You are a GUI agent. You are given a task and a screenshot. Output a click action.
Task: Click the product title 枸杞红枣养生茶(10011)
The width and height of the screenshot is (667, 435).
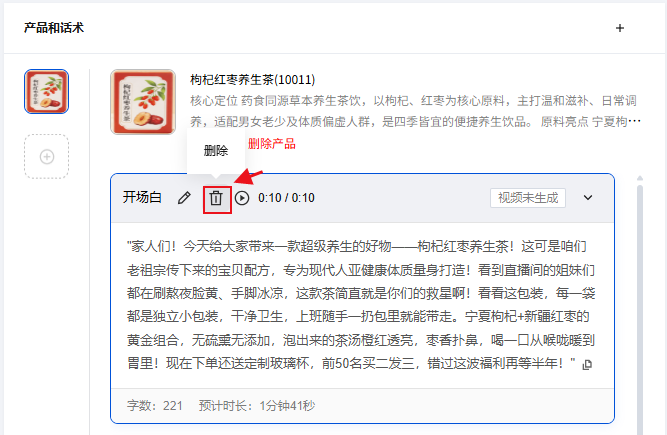click(x=253, y=80)
